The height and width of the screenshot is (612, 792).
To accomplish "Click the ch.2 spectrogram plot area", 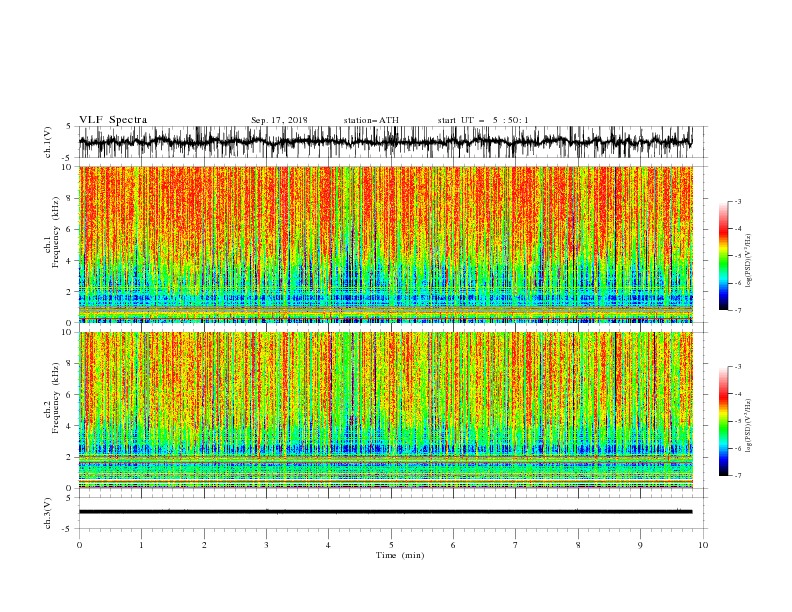I will pyautogui.click(x=385, y=410).
